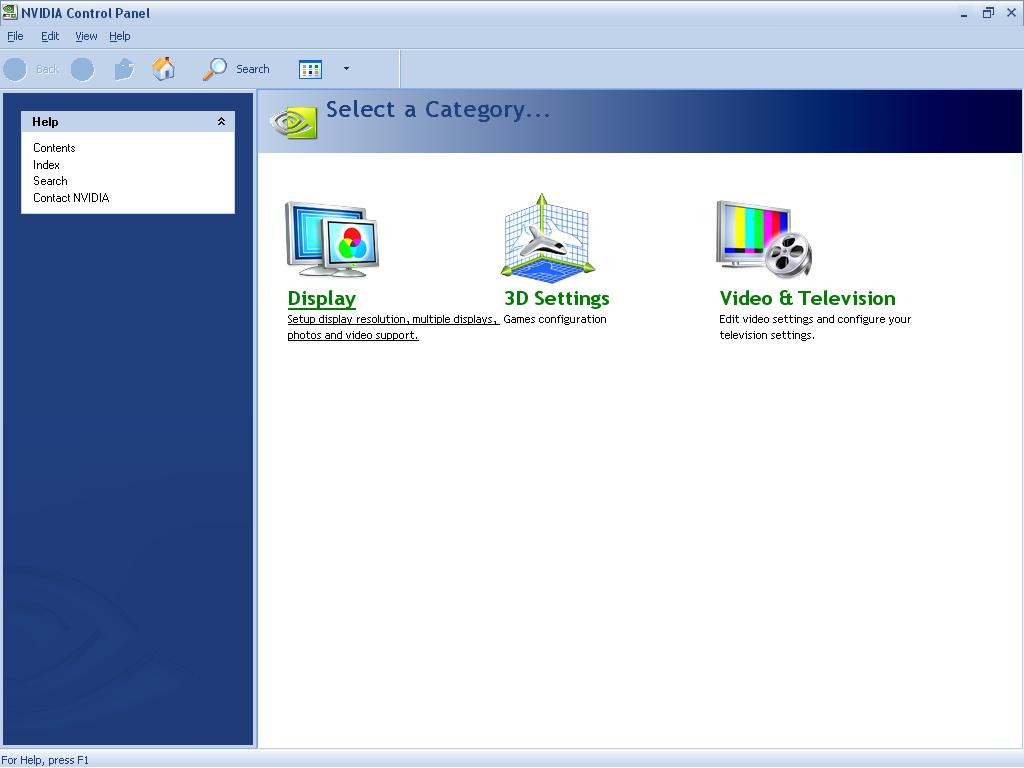Click the Display description link text
The height and width of the screenshot is (768, 1024).
point(392,327)
